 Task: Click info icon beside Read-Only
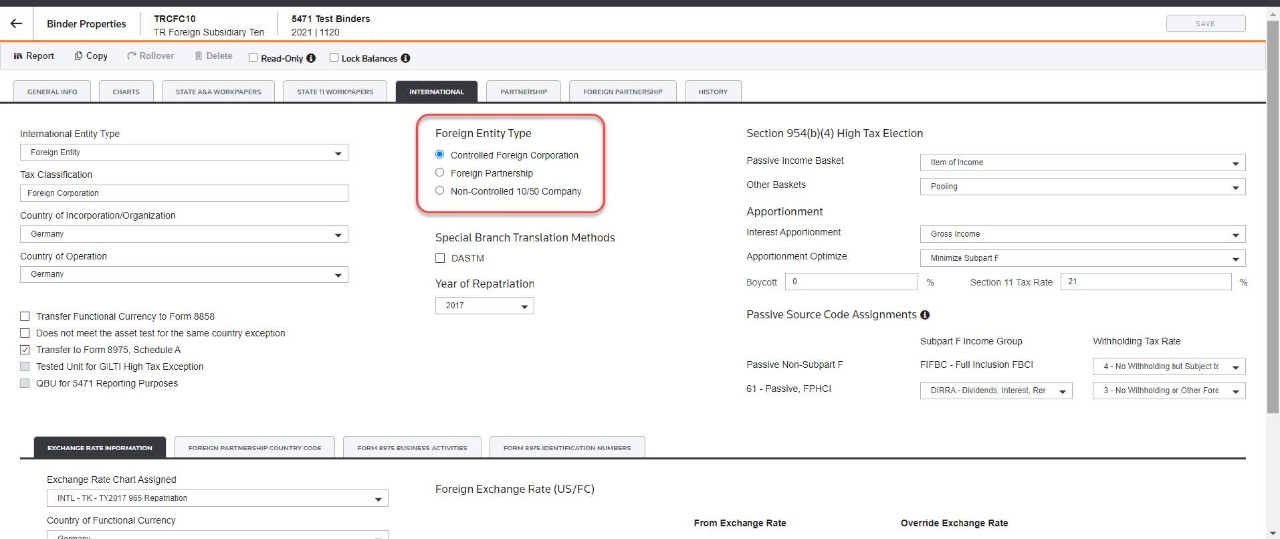tap(311, 58)
